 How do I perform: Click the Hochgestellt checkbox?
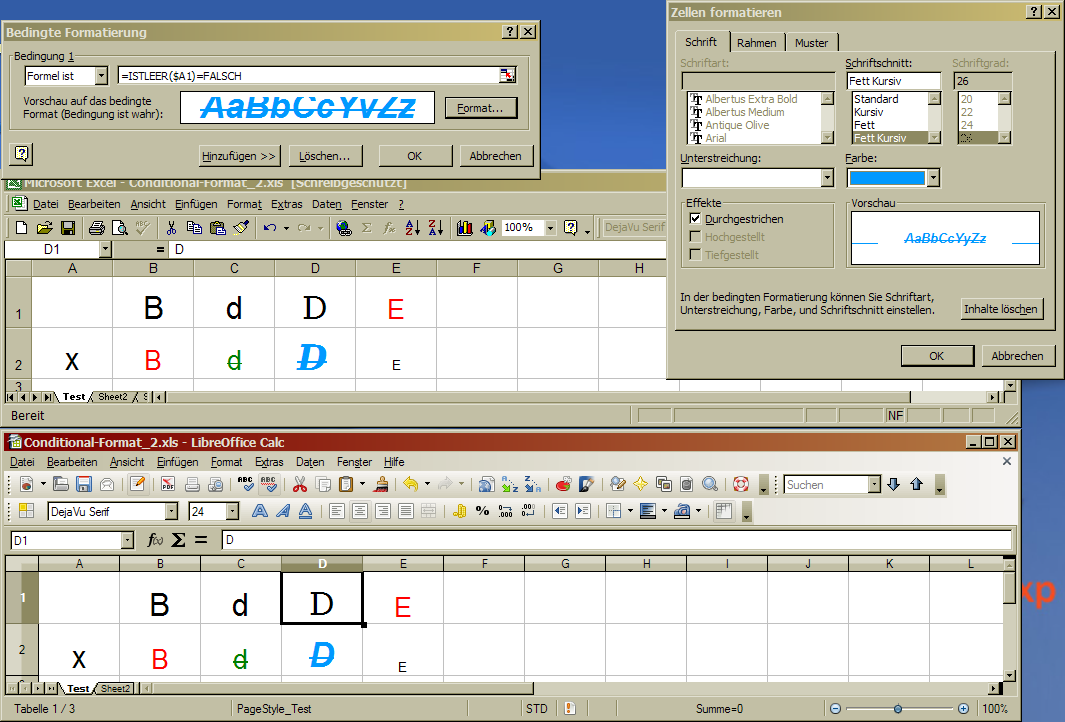tap(695, 237)
